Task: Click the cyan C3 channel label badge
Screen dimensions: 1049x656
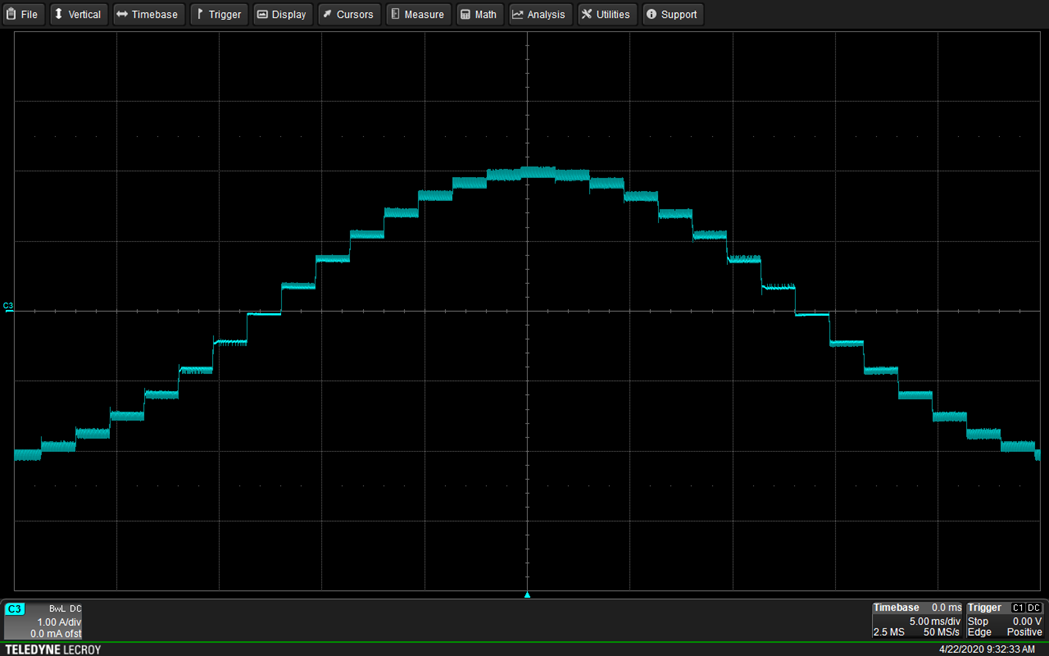Action: point(15,608)
